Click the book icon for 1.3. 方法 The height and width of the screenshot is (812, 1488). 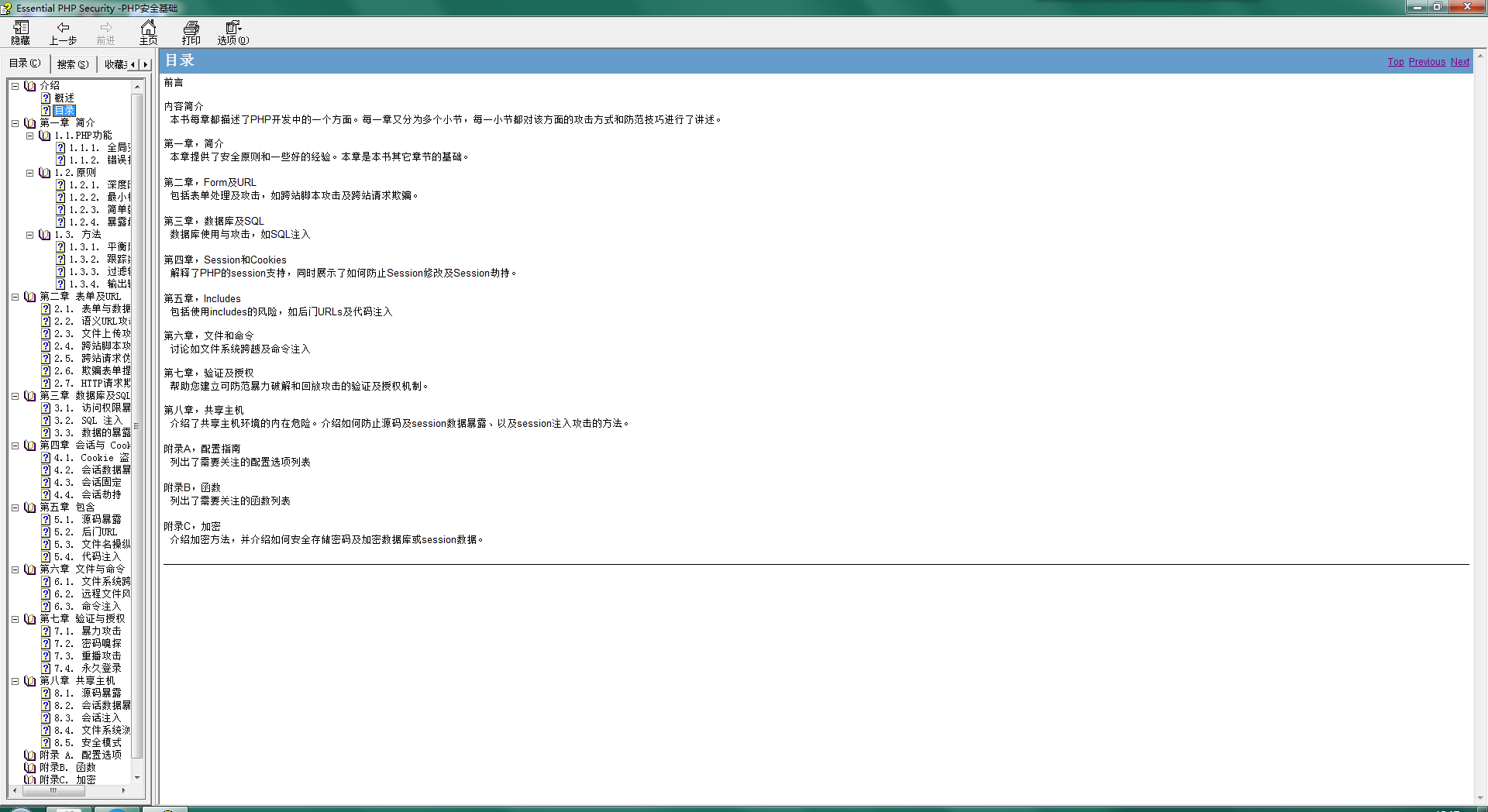45,235
